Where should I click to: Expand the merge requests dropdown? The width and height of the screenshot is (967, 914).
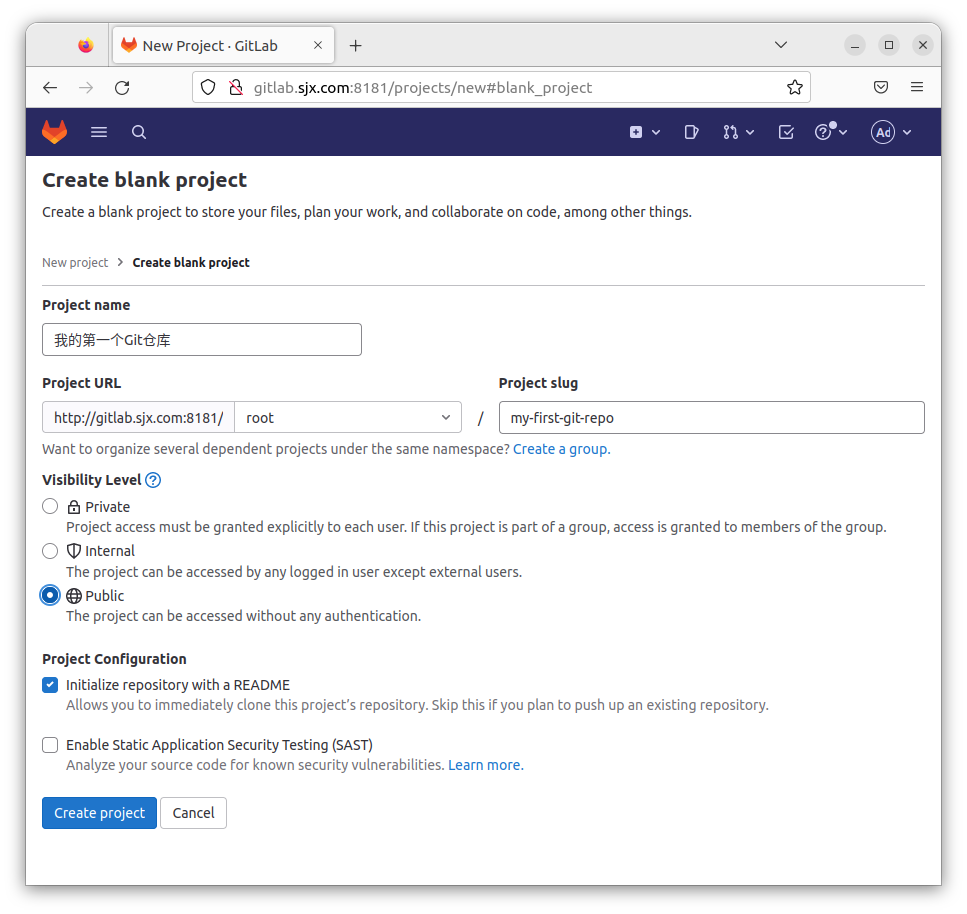(x=738, y=132)
